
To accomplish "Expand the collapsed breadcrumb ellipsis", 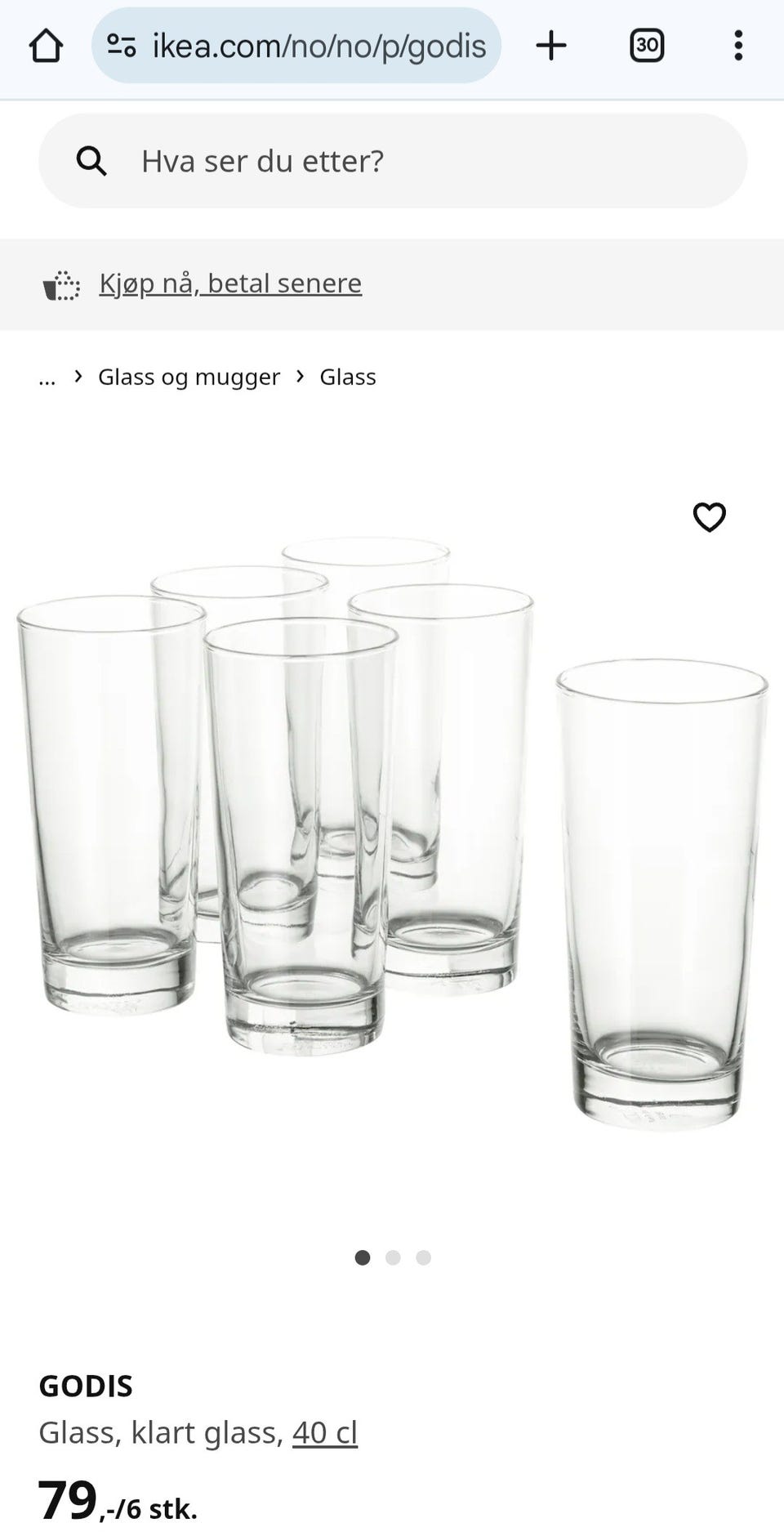I will pyautogui.click(x=47, y=377).
